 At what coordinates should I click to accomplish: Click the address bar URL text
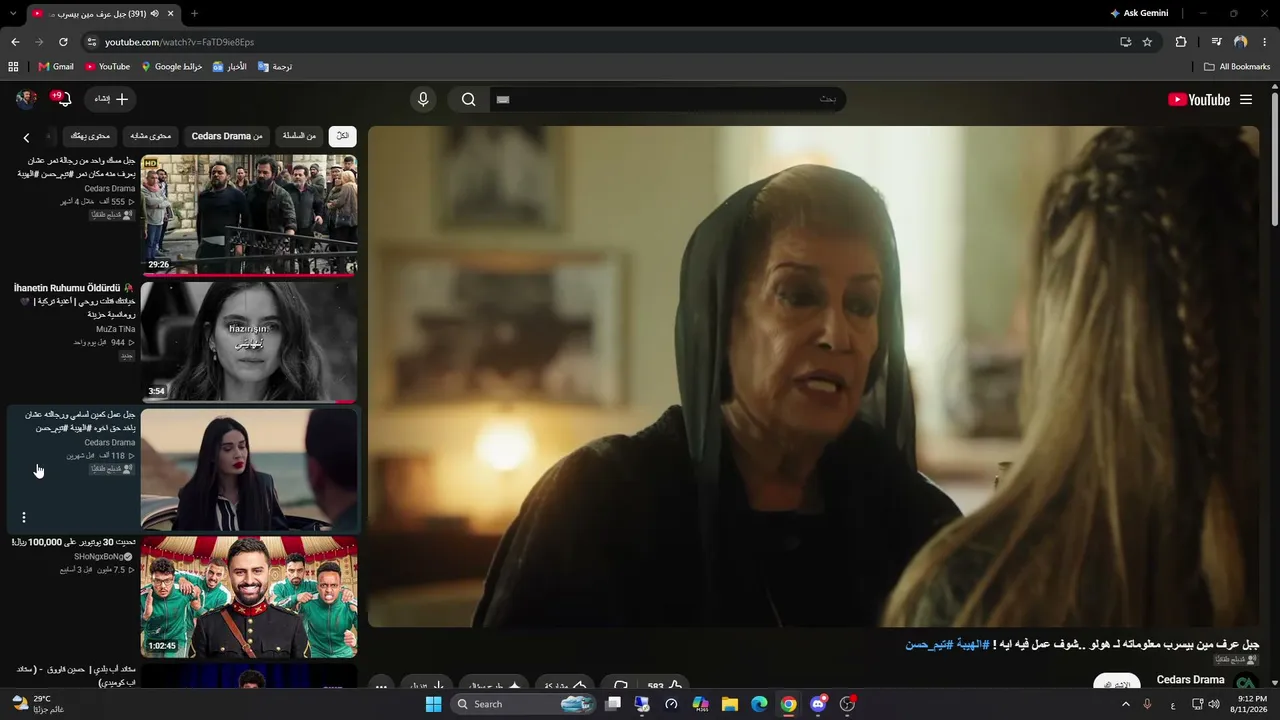180,42
